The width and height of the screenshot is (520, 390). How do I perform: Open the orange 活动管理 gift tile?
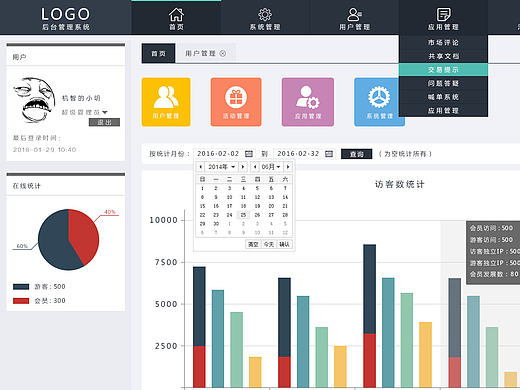pos(236,102)
